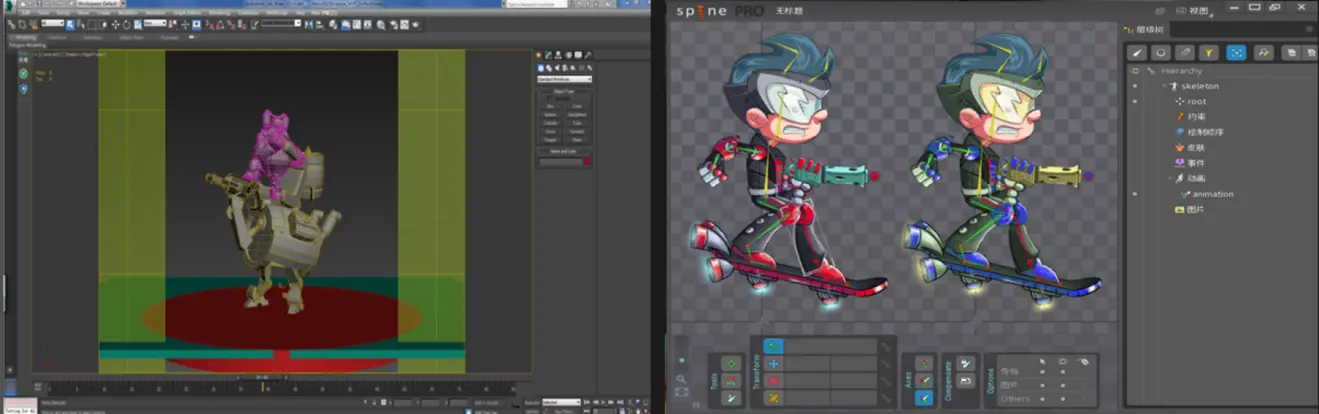
Task: Collapse the 动画 node in Spine tree
Action: (x=1171, y=178)
